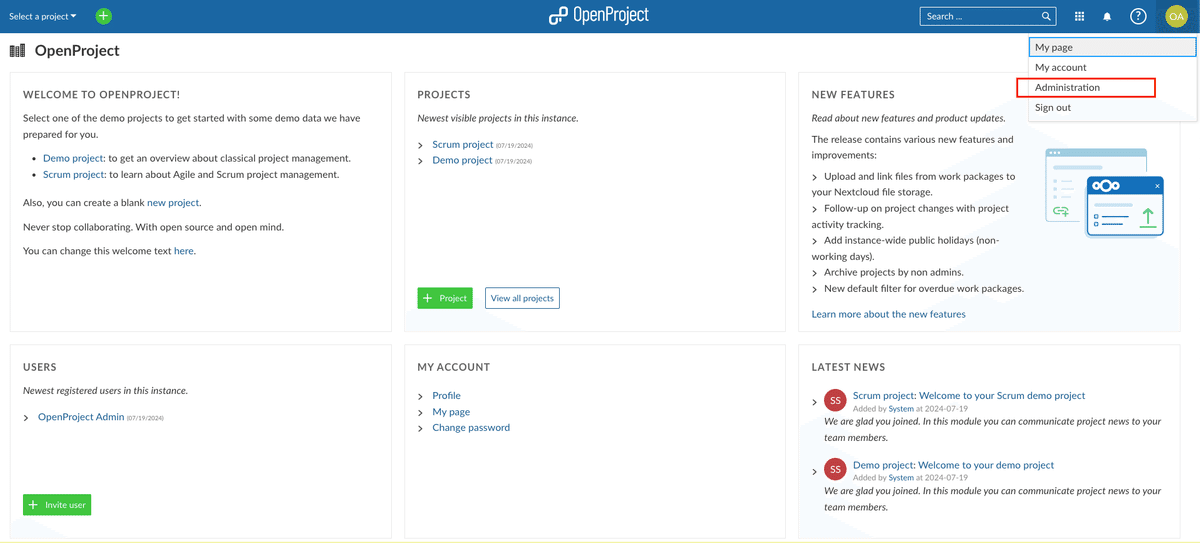Open Scrum project in Projects list
Image resolution: width=1200 pixels, height=543 pixels.
(x=463, y=145)
